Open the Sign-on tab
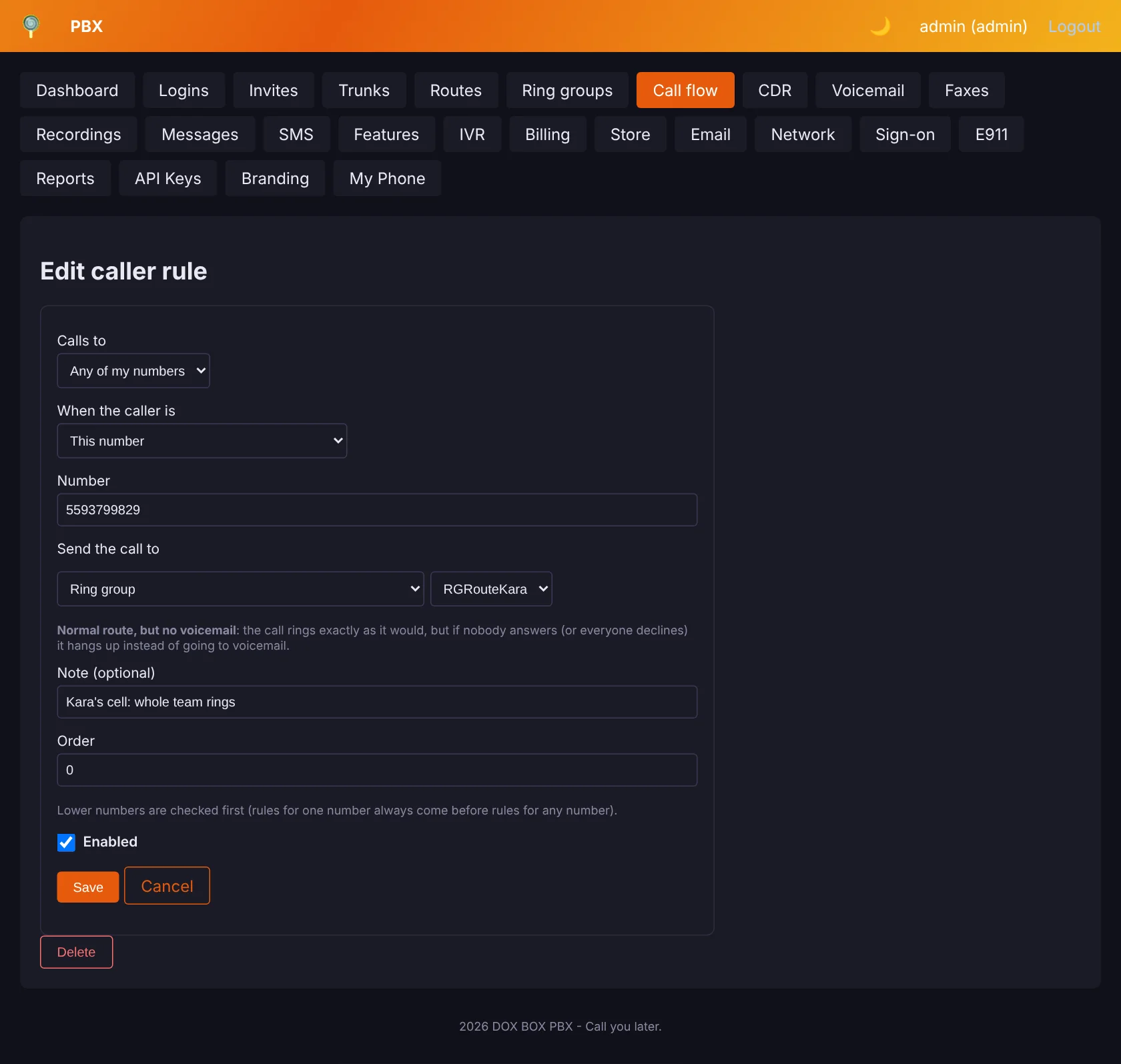The height and width of the screenshot is (1064, 1121). click(905, 134)
